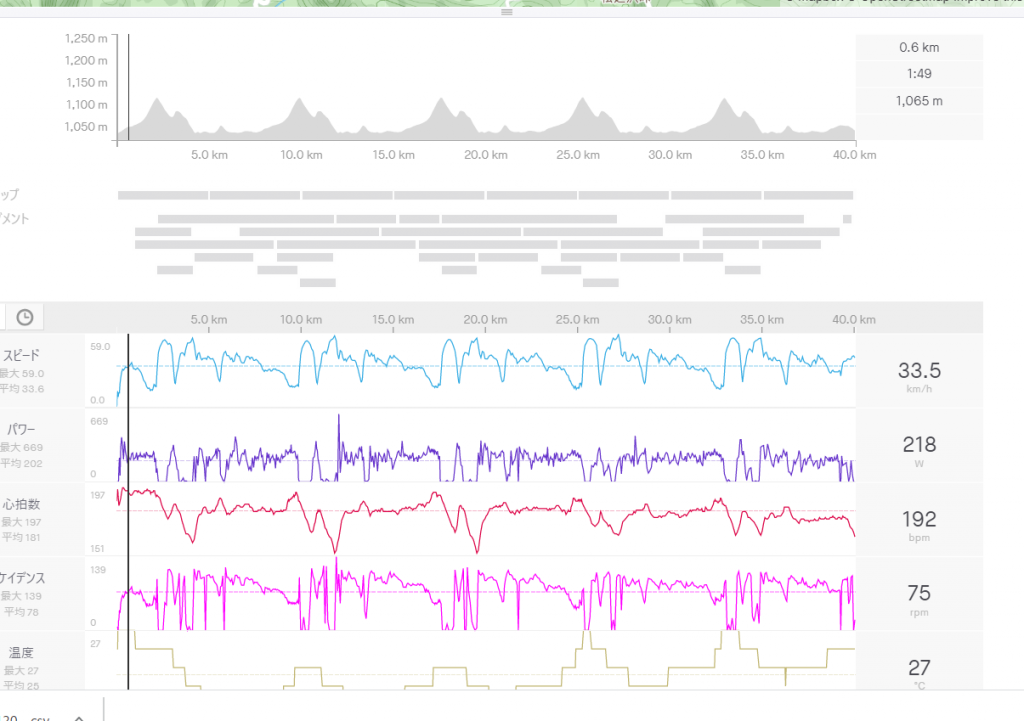The image size is (1024, 721).
Task: Select the second lap bar in the laps row
Action: [255, 195]
